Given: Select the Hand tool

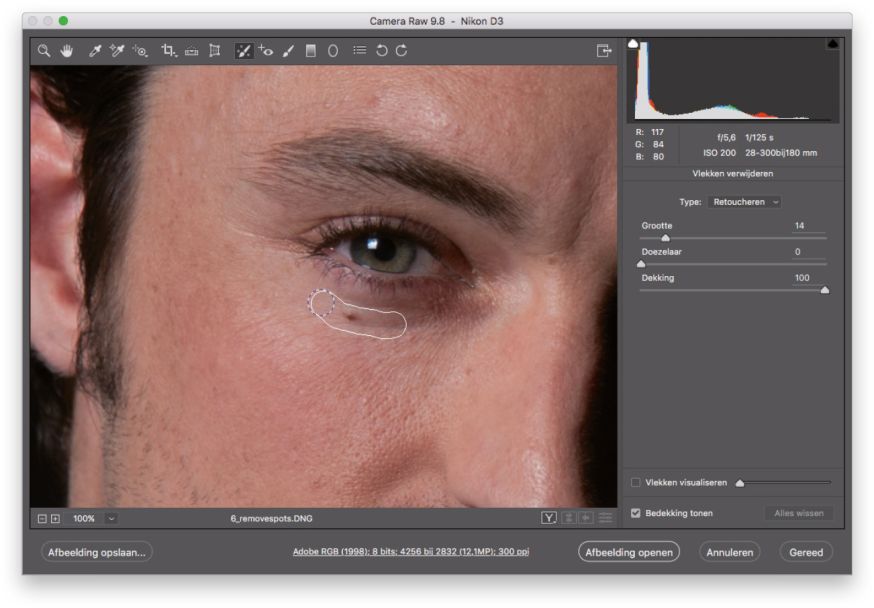Looking at the screenshot, I should click(x=66, y=51).
